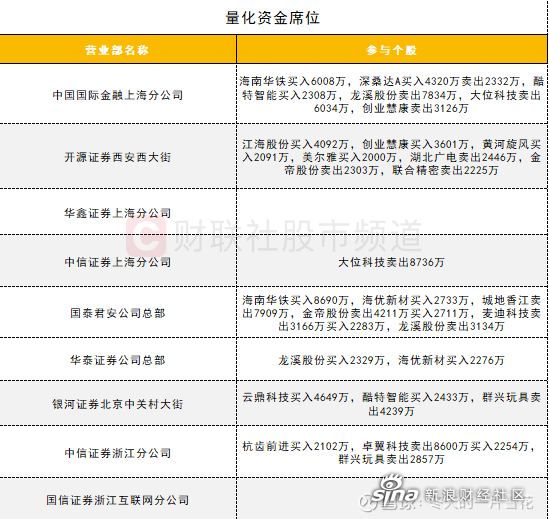Click the 中国国际金融上海分公司 cell
This screenshot has height=519, width=549.
(x=118, y=95)
